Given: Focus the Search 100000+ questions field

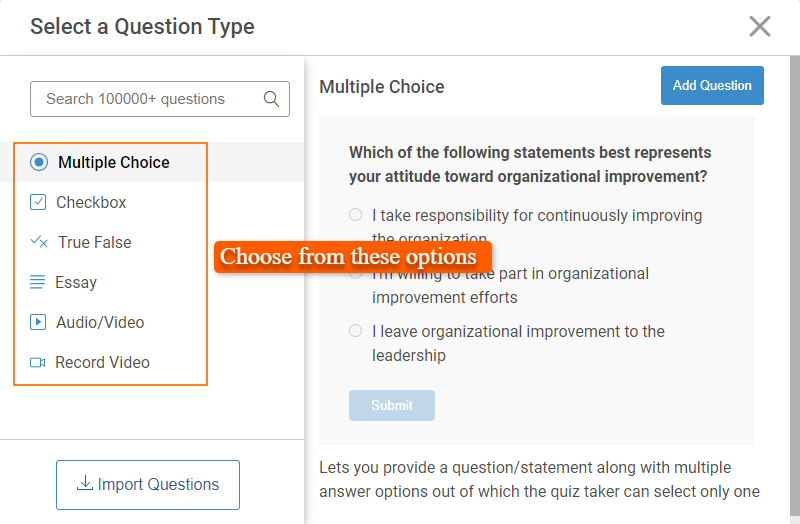Looking at the screenshot, I should 145,99.
